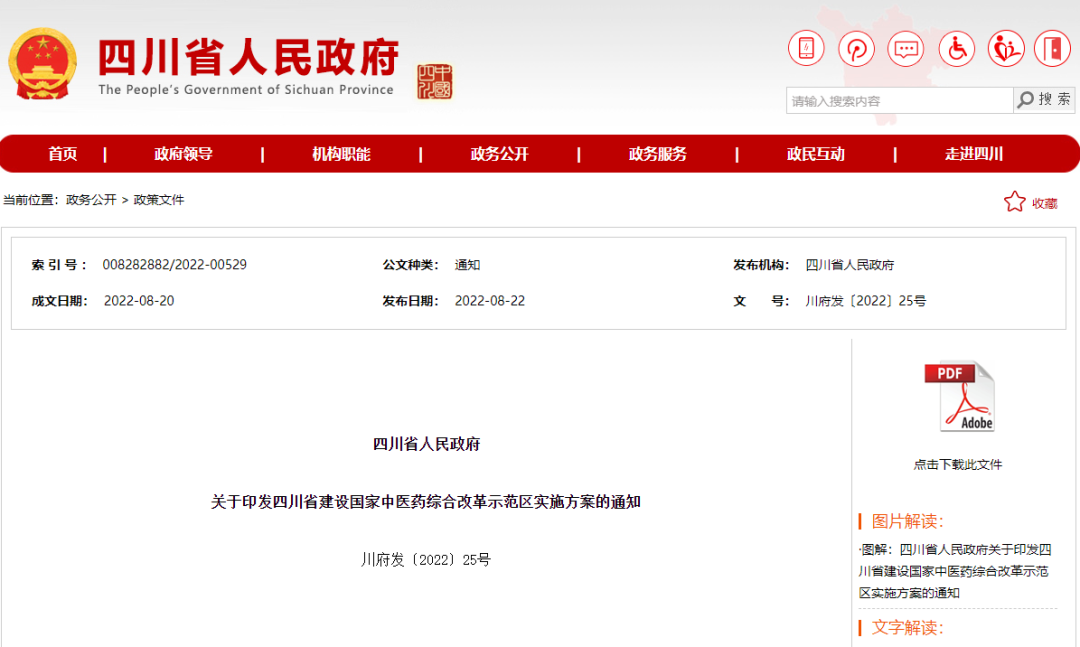Navigate to 走进四川 in the menu
Screen dimensions: 1080x647
tap(974, 154)
